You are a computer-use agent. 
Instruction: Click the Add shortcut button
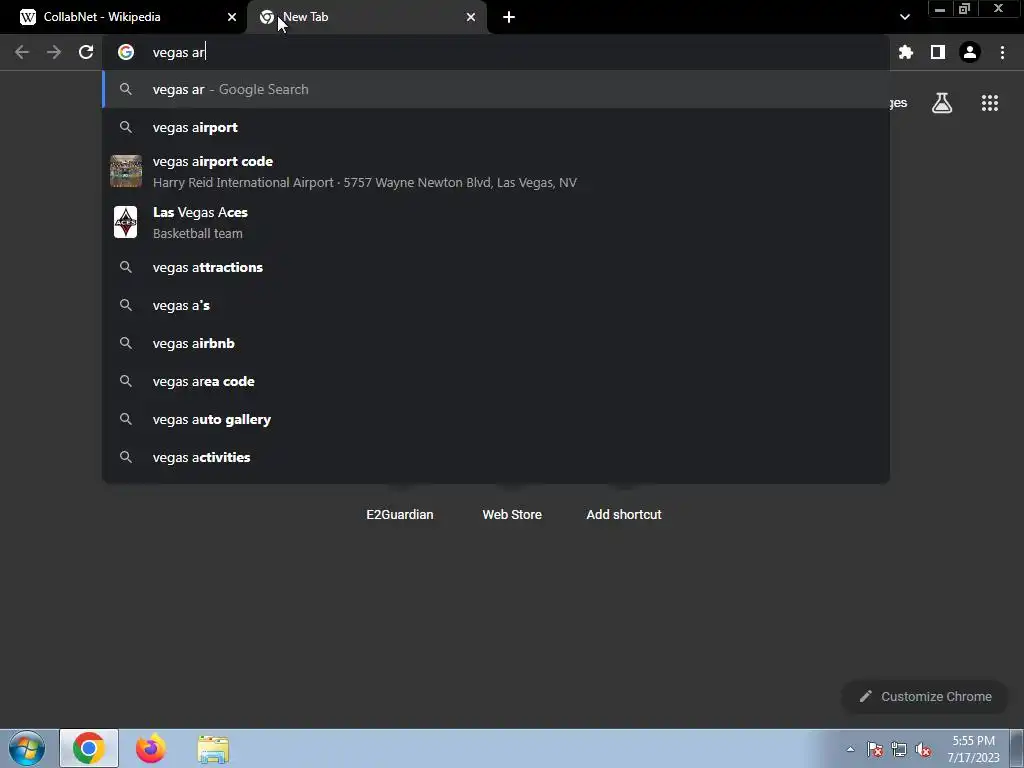point(624,514)
